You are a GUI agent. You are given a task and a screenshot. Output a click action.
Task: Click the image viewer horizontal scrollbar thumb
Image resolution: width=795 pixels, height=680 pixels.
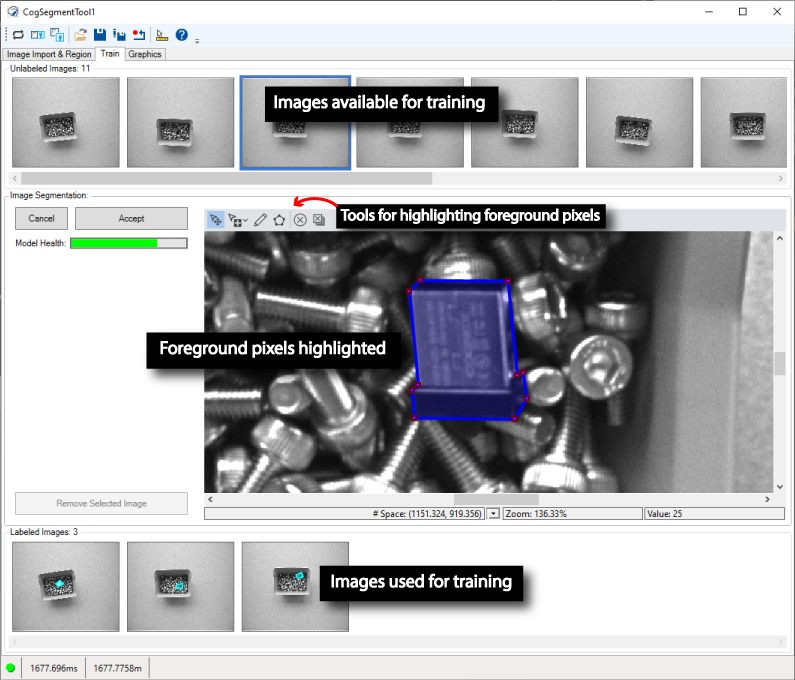pyautogui.click(x=496, y=499)
